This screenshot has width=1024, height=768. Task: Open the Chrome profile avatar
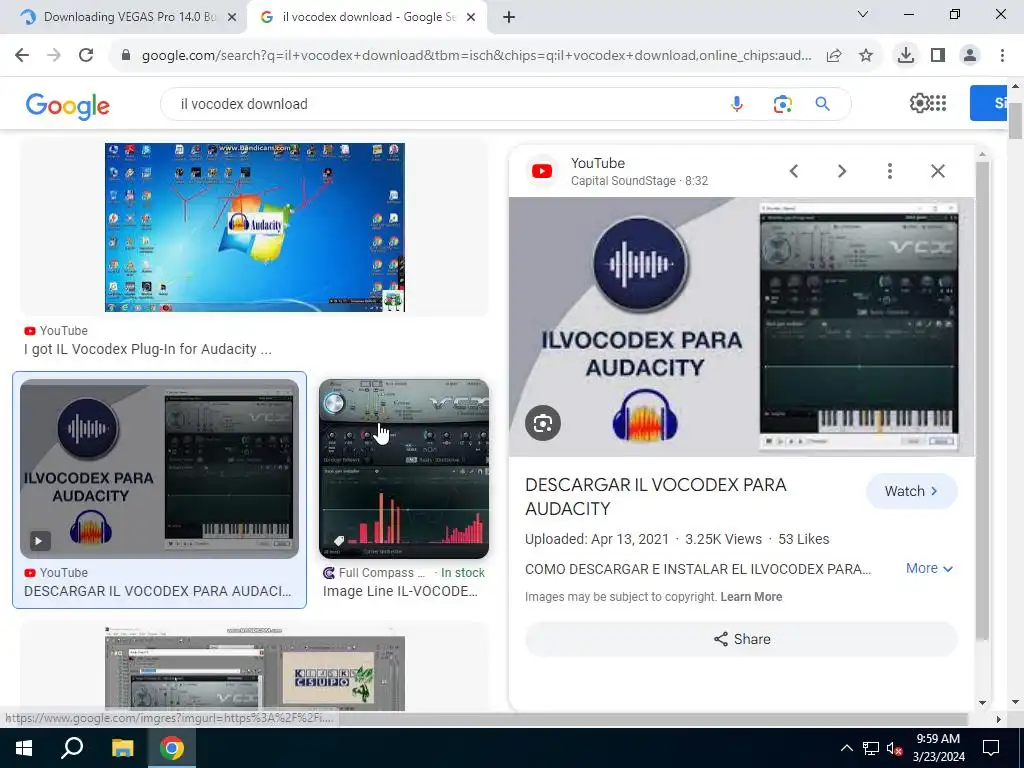pos(970,56)
